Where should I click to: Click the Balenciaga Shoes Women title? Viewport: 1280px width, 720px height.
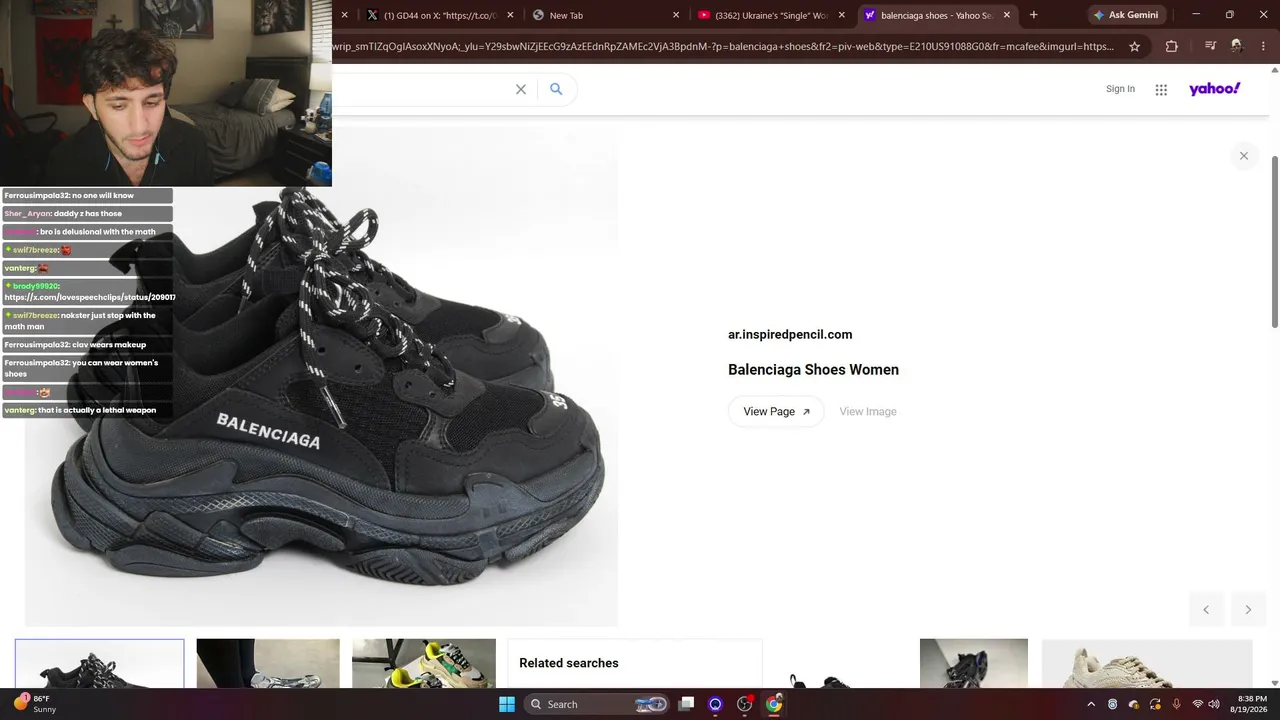[813, 369]
